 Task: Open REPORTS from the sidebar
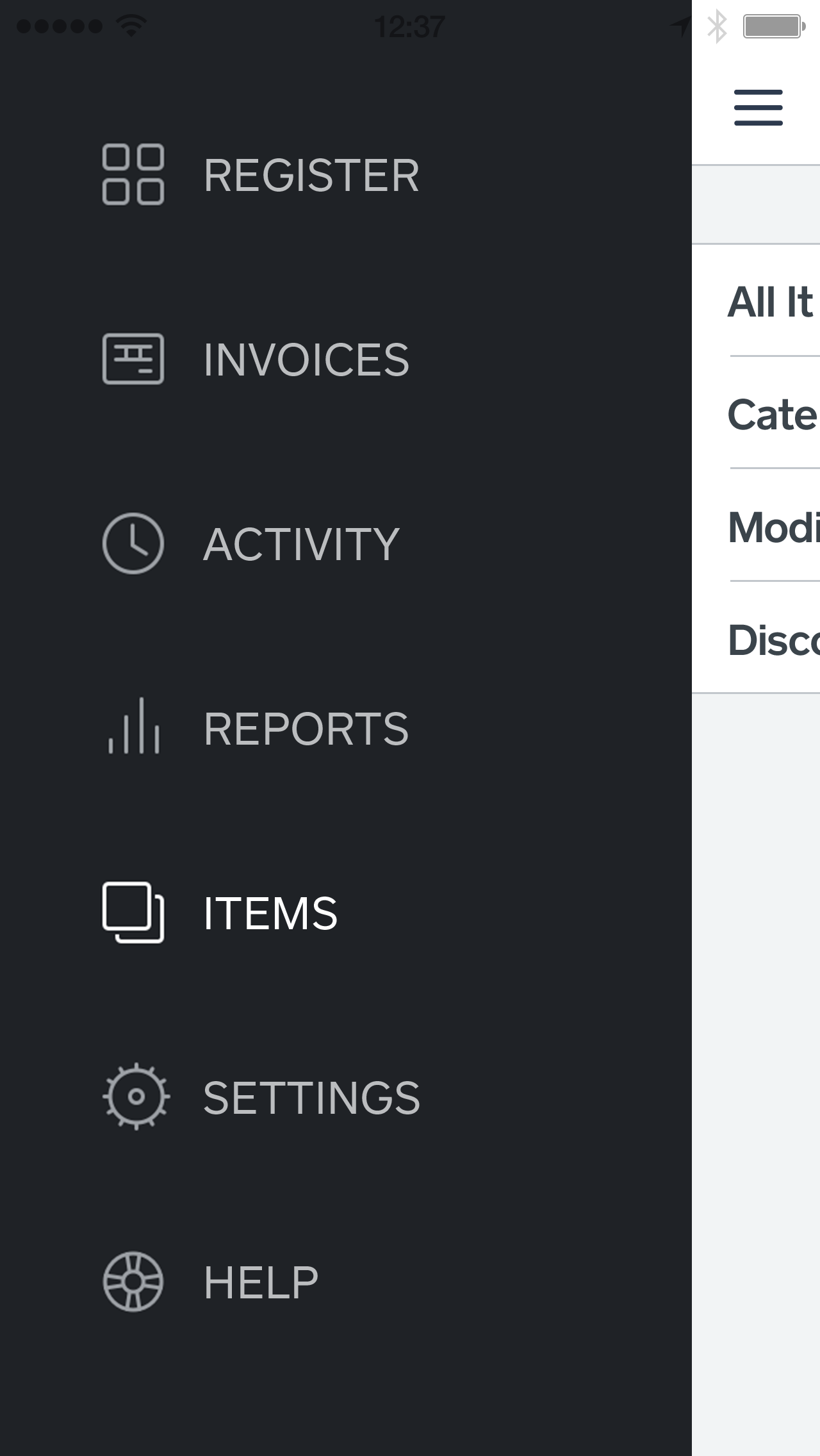306,729
